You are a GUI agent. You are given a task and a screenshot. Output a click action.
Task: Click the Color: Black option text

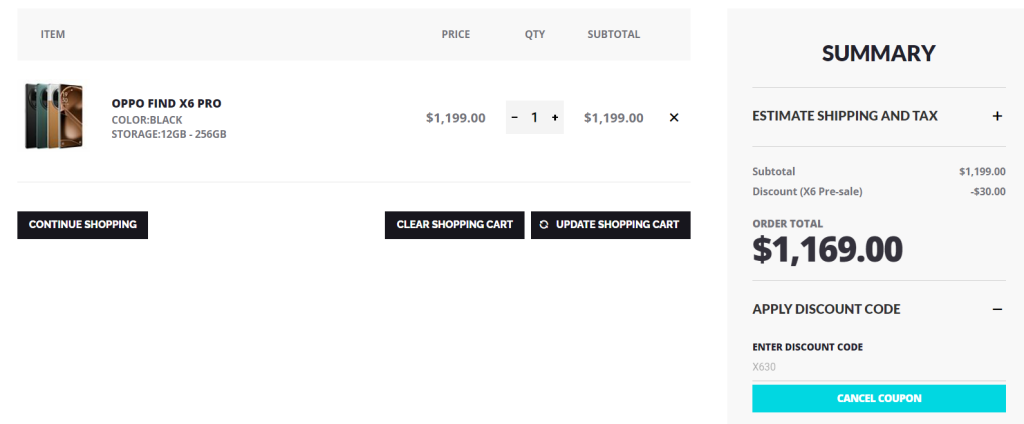tap(146, 120)
